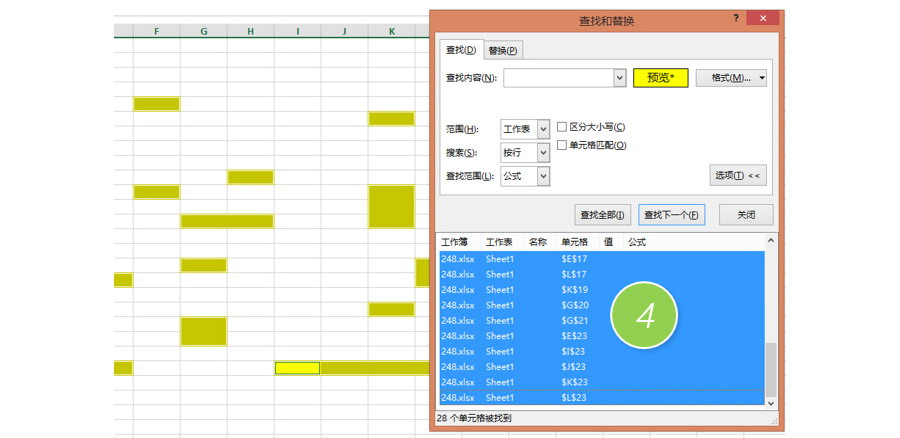Click the results list scrollbar thumb
The height and width of the screenshot is (438, 900).
click(x=771, y=370)
